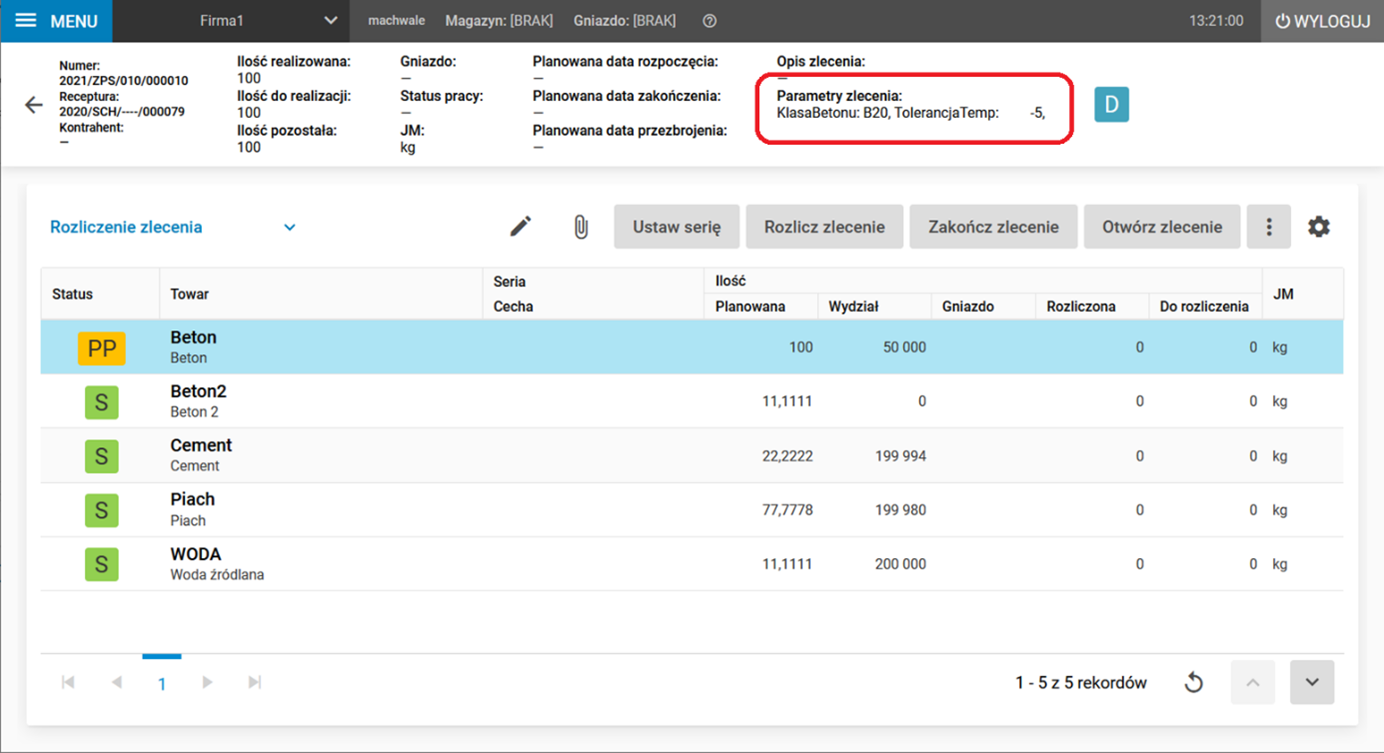Click the Seria column header
This screenshot has width=1384, height=753.
pyautogui.click(x=510, y=282)
